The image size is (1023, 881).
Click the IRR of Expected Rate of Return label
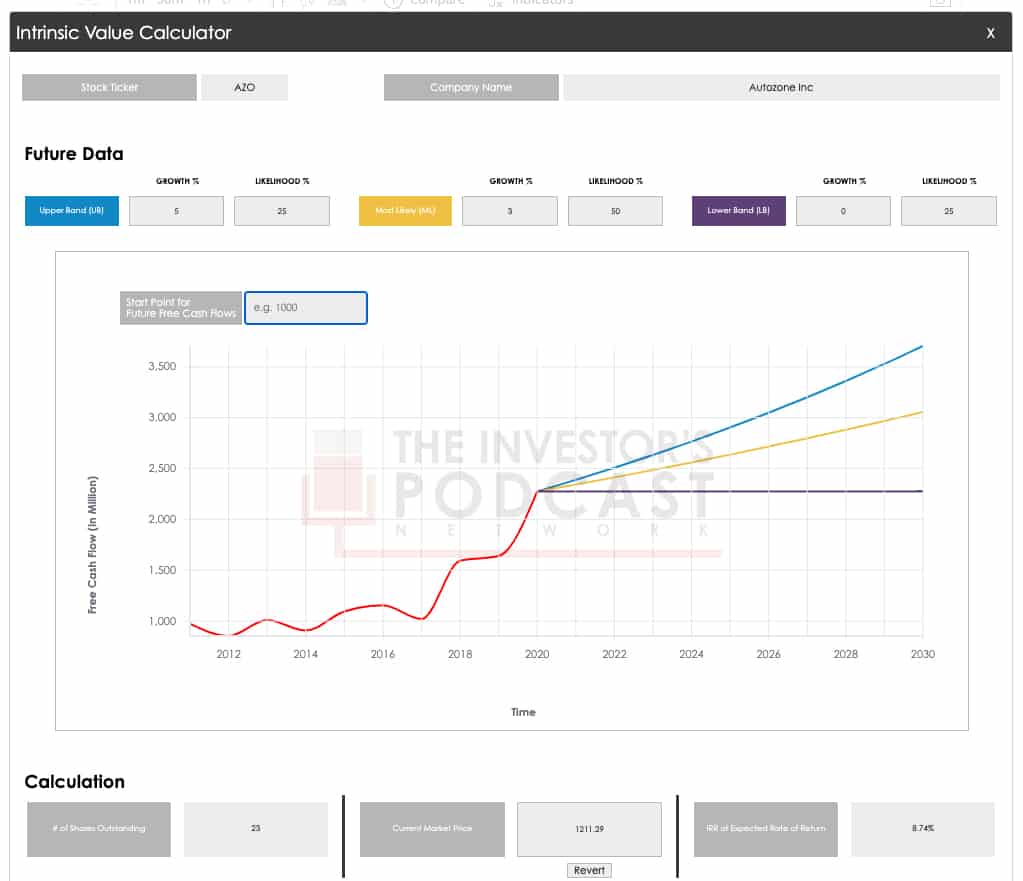[765, 829]
